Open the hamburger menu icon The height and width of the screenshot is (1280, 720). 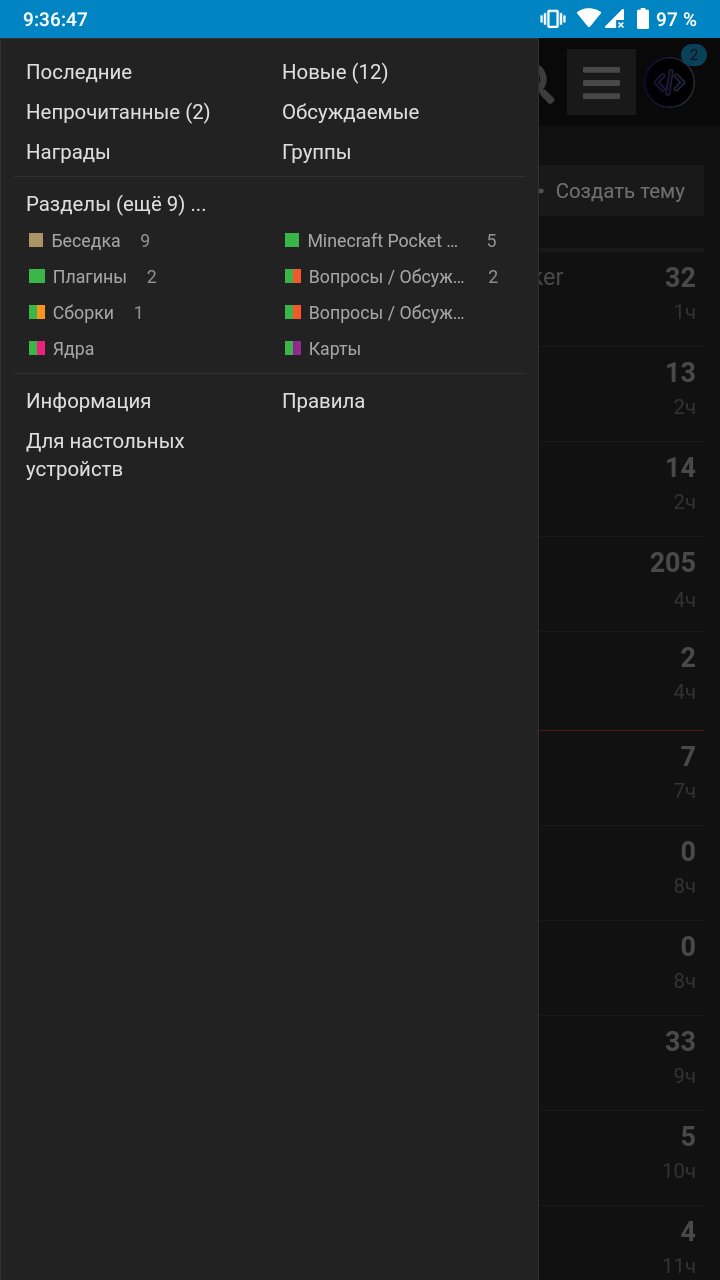click(x=601, y=82)
